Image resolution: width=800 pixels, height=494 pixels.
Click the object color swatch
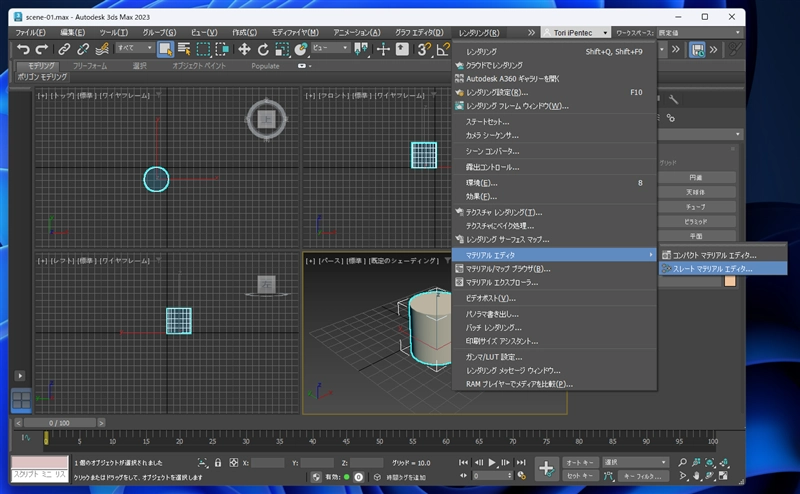730,281
